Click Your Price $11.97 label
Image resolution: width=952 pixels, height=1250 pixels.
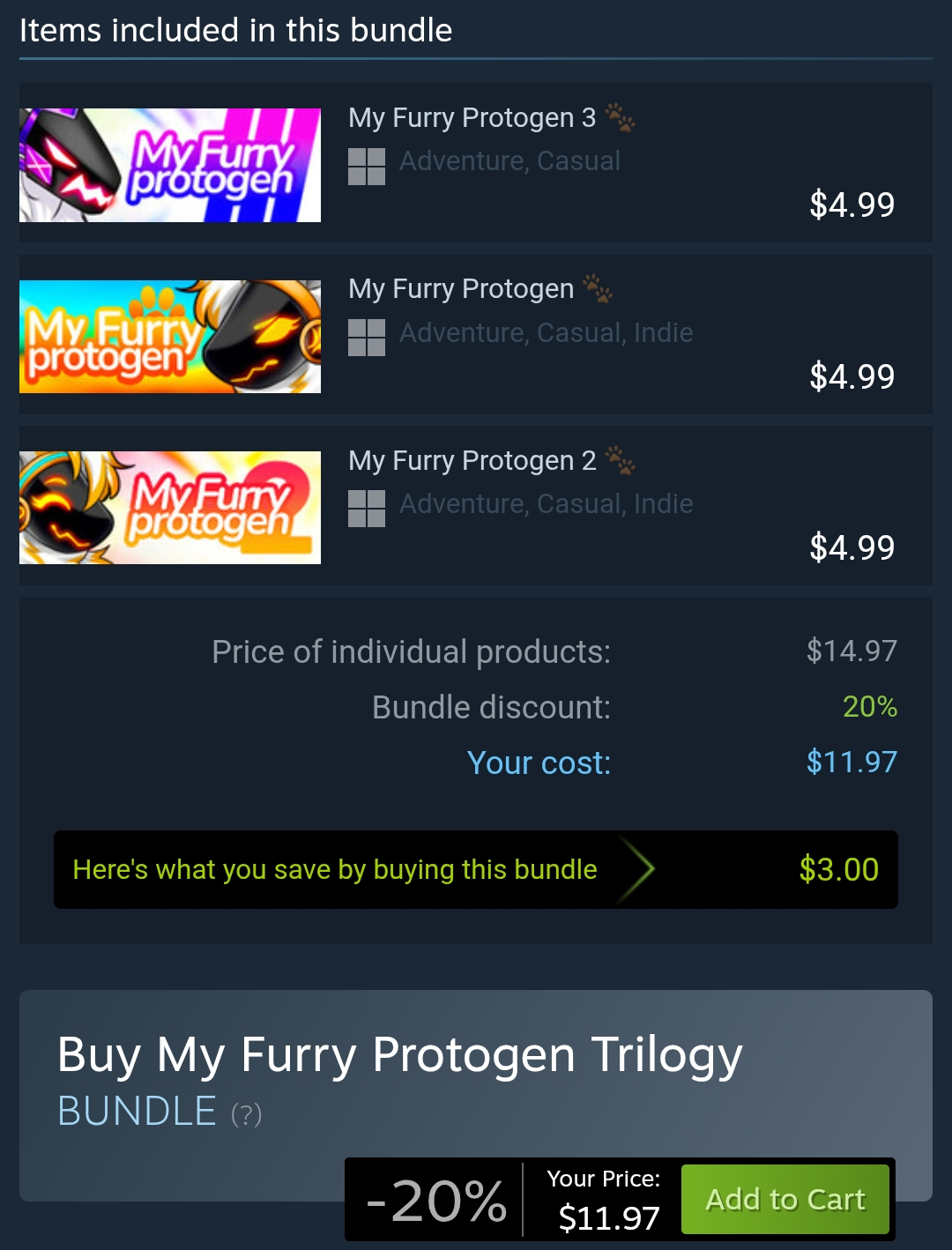tap(605, 1200)
